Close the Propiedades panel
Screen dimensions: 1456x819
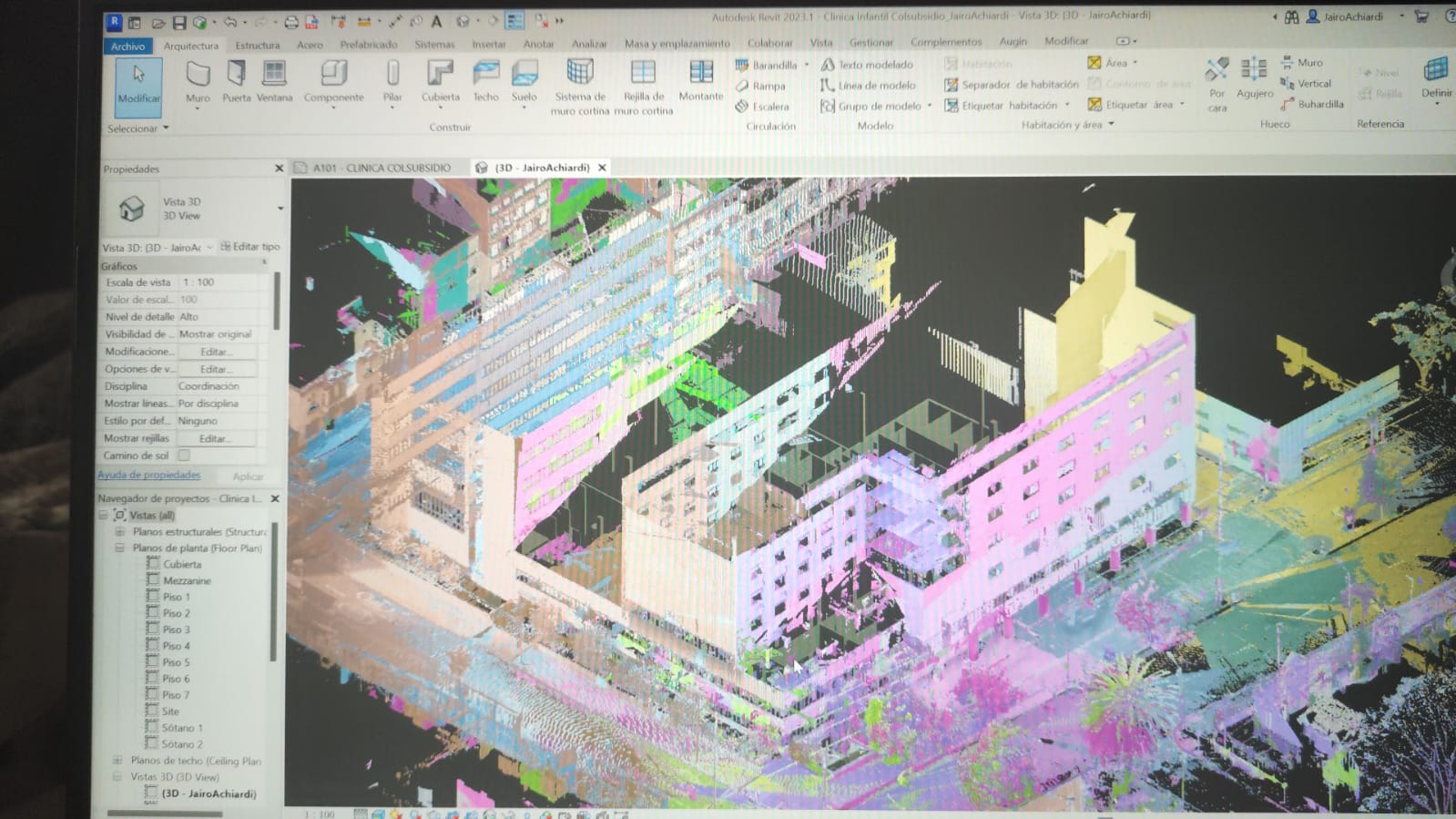click(x=279, y=169)
